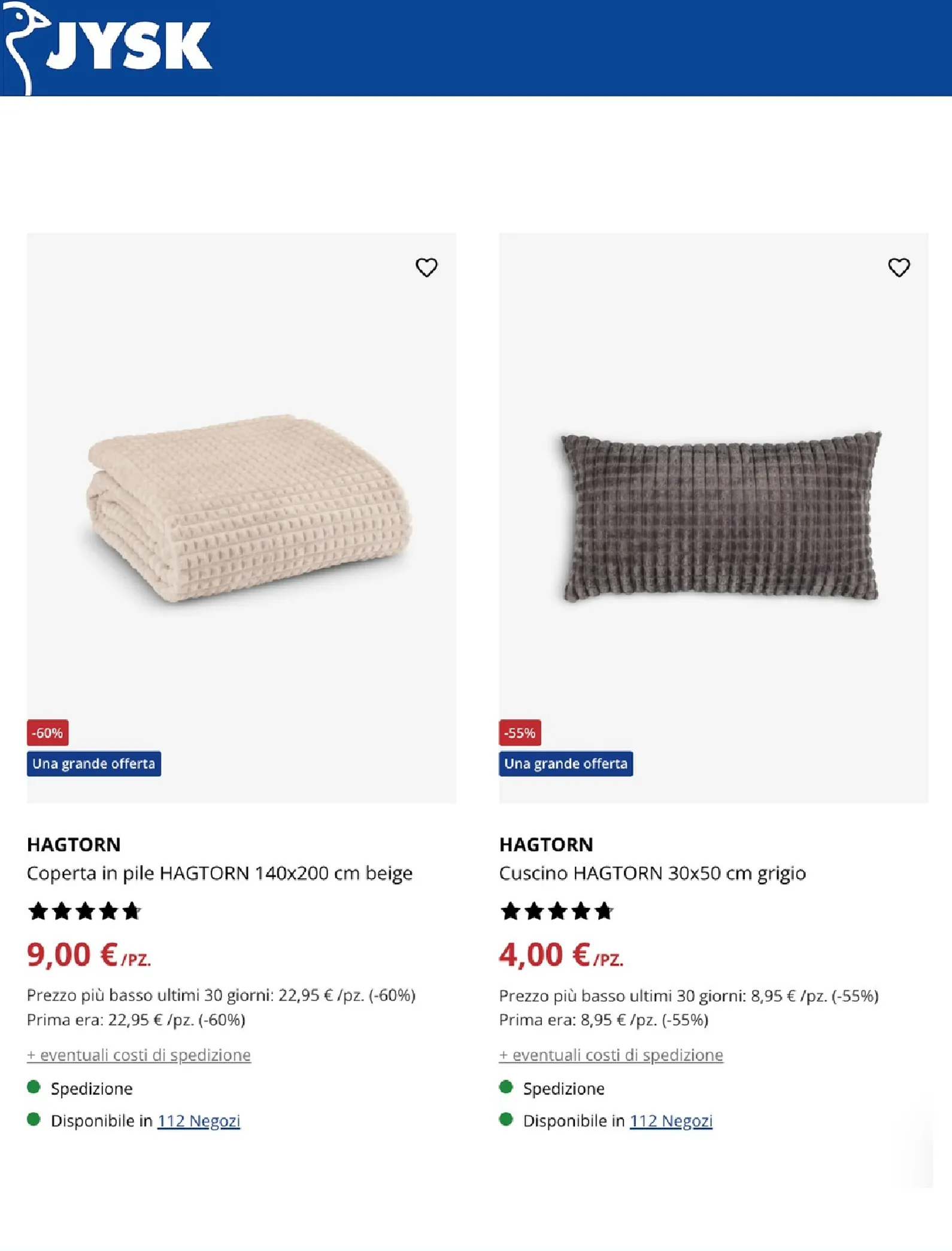The height and width of the screenshot is (1251, 952).
Task: Click HAGTORN brand name above the cushion
Action: [x=546, y=844]
